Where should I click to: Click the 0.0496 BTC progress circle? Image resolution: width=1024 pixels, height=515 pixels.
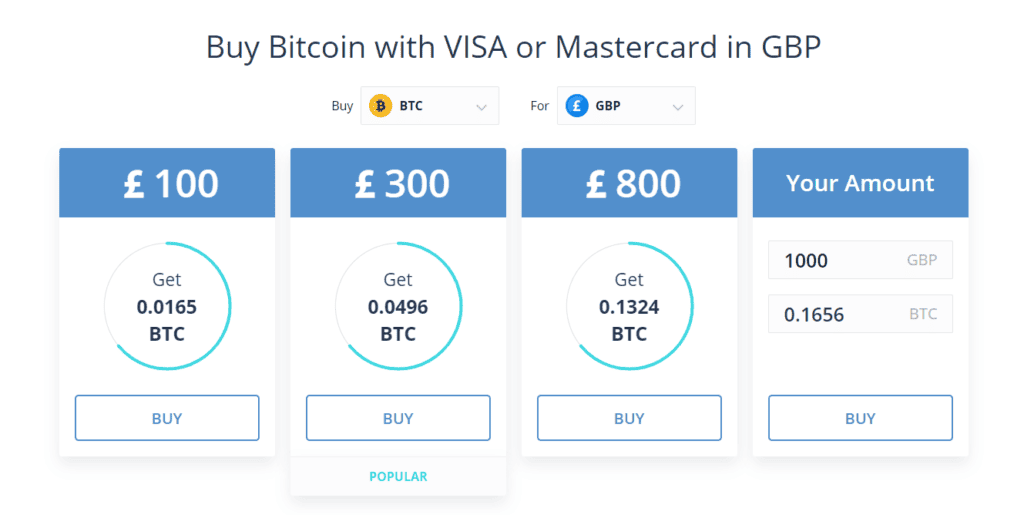(x=398, y=306)
